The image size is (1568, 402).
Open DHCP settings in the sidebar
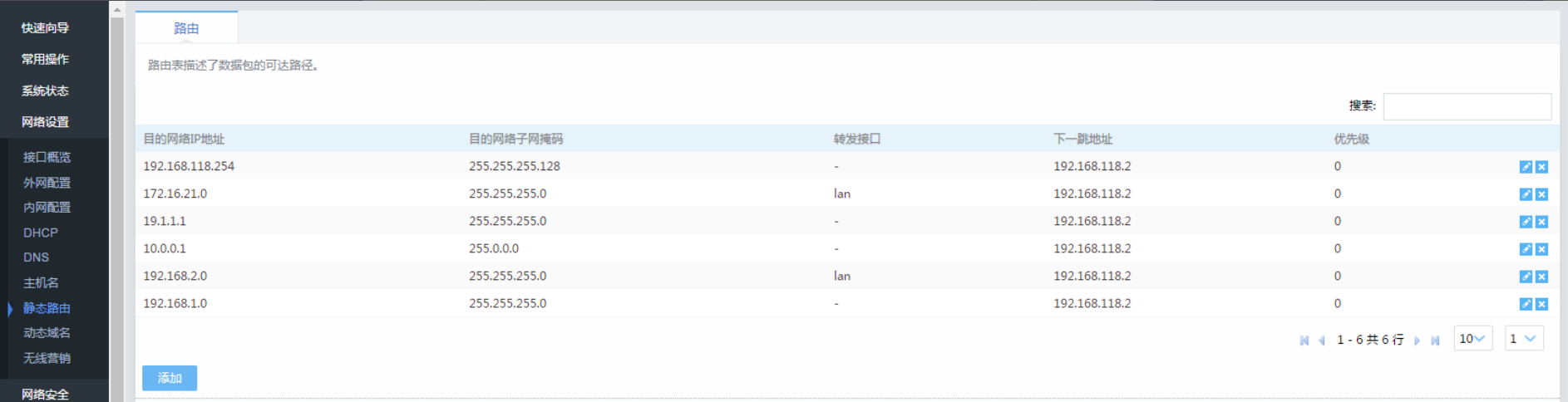point(41,233)
